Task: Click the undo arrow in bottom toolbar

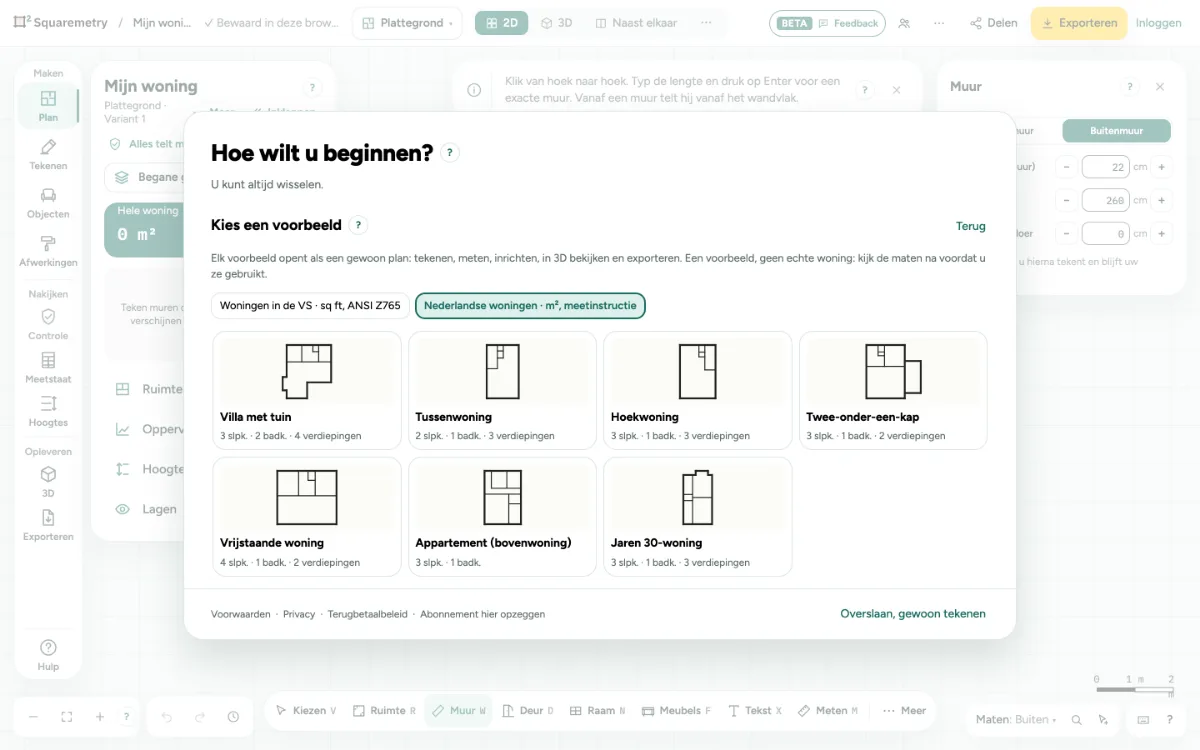Action: tap(167, 717)
